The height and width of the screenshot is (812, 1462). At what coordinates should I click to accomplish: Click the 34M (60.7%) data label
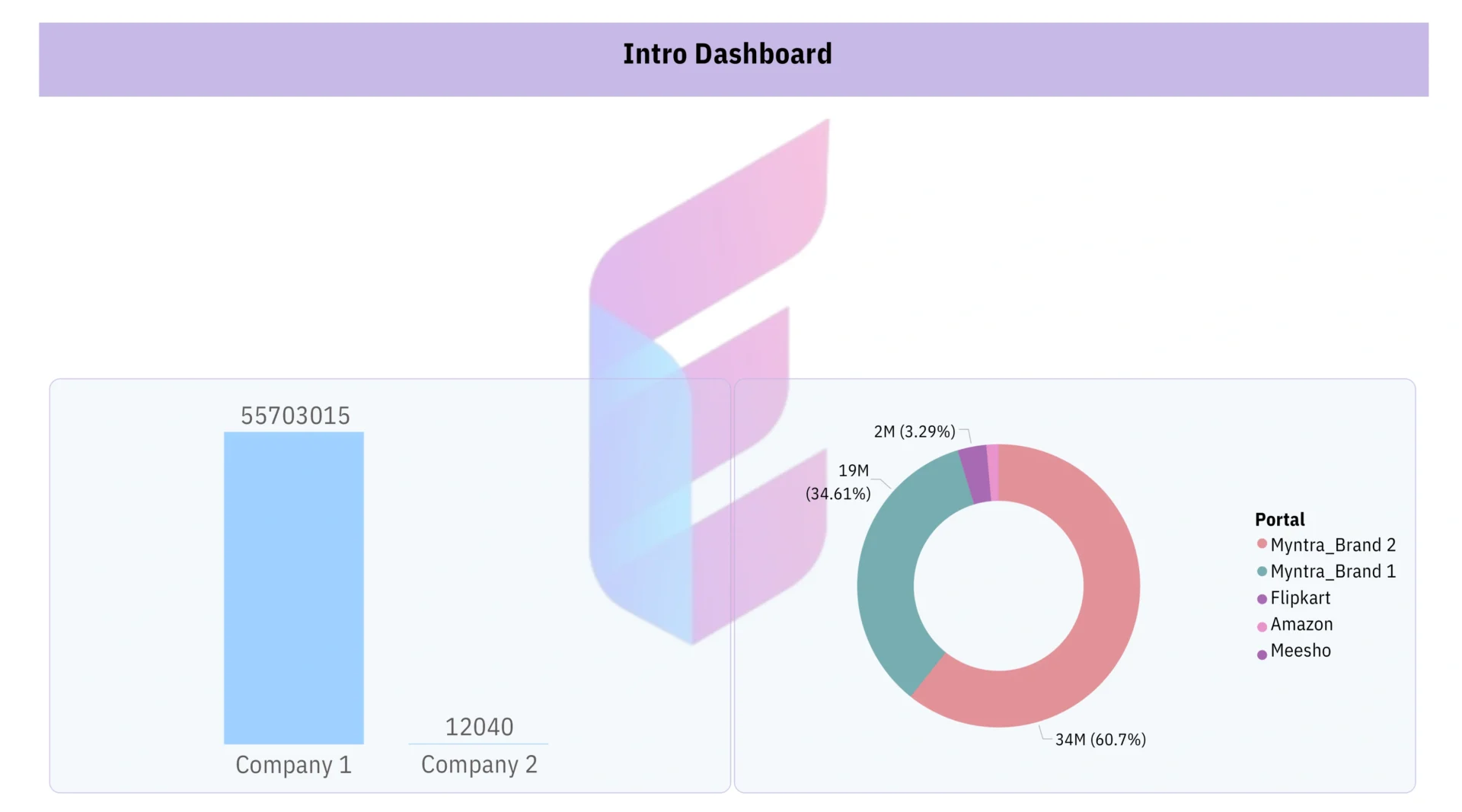(x=1100, y=740)
